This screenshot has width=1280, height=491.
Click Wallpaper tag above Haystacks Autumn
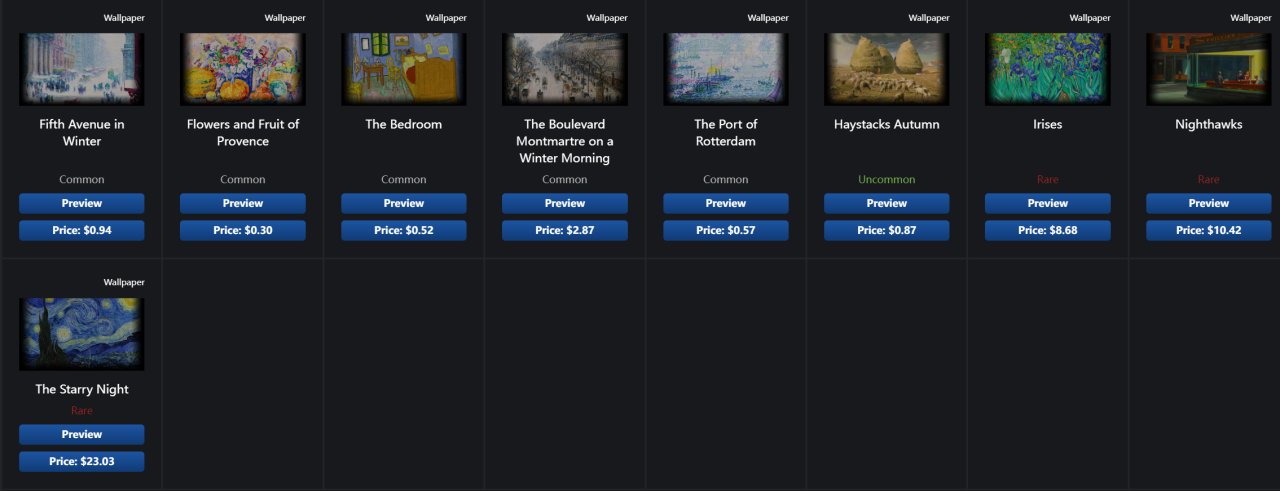point(929,18)
